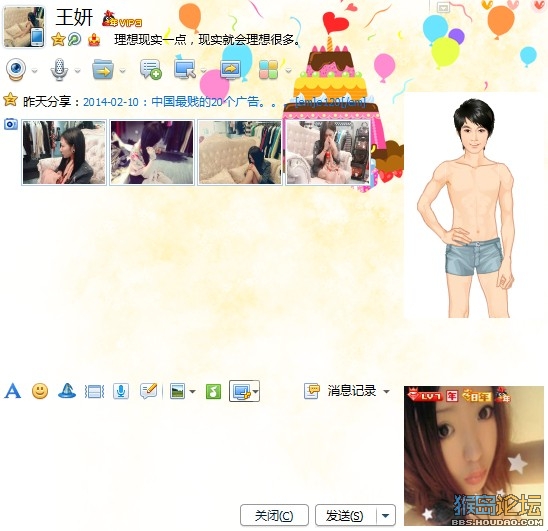
Task: Click the contact name 王妍
Action: [74, 17]
